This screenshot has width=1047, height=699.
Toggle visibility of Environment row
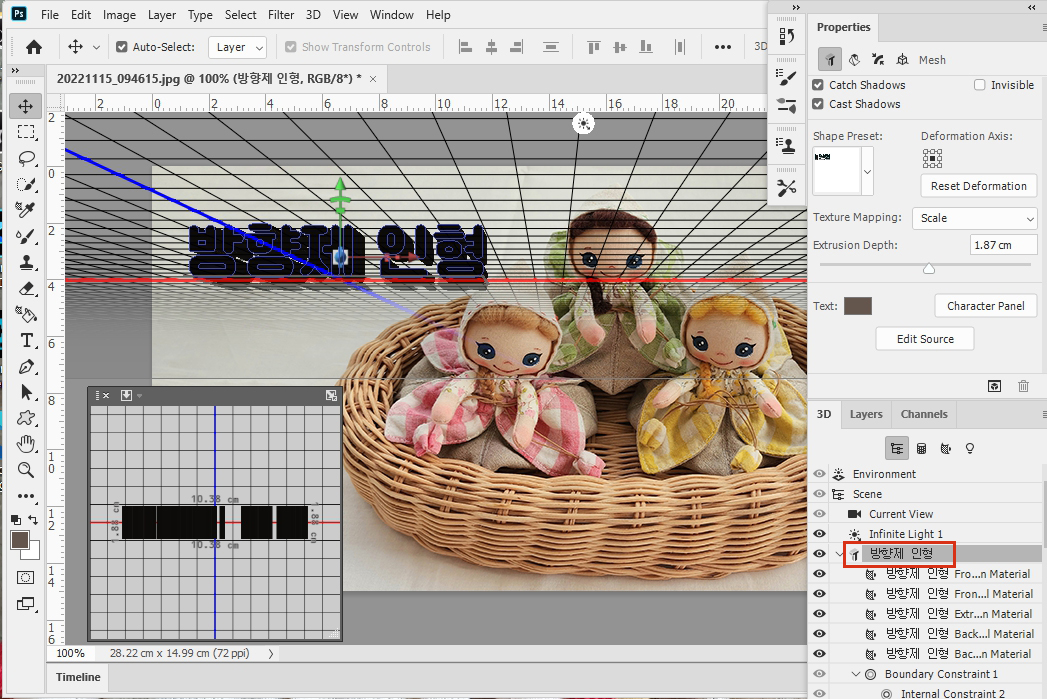coord(819,474)
